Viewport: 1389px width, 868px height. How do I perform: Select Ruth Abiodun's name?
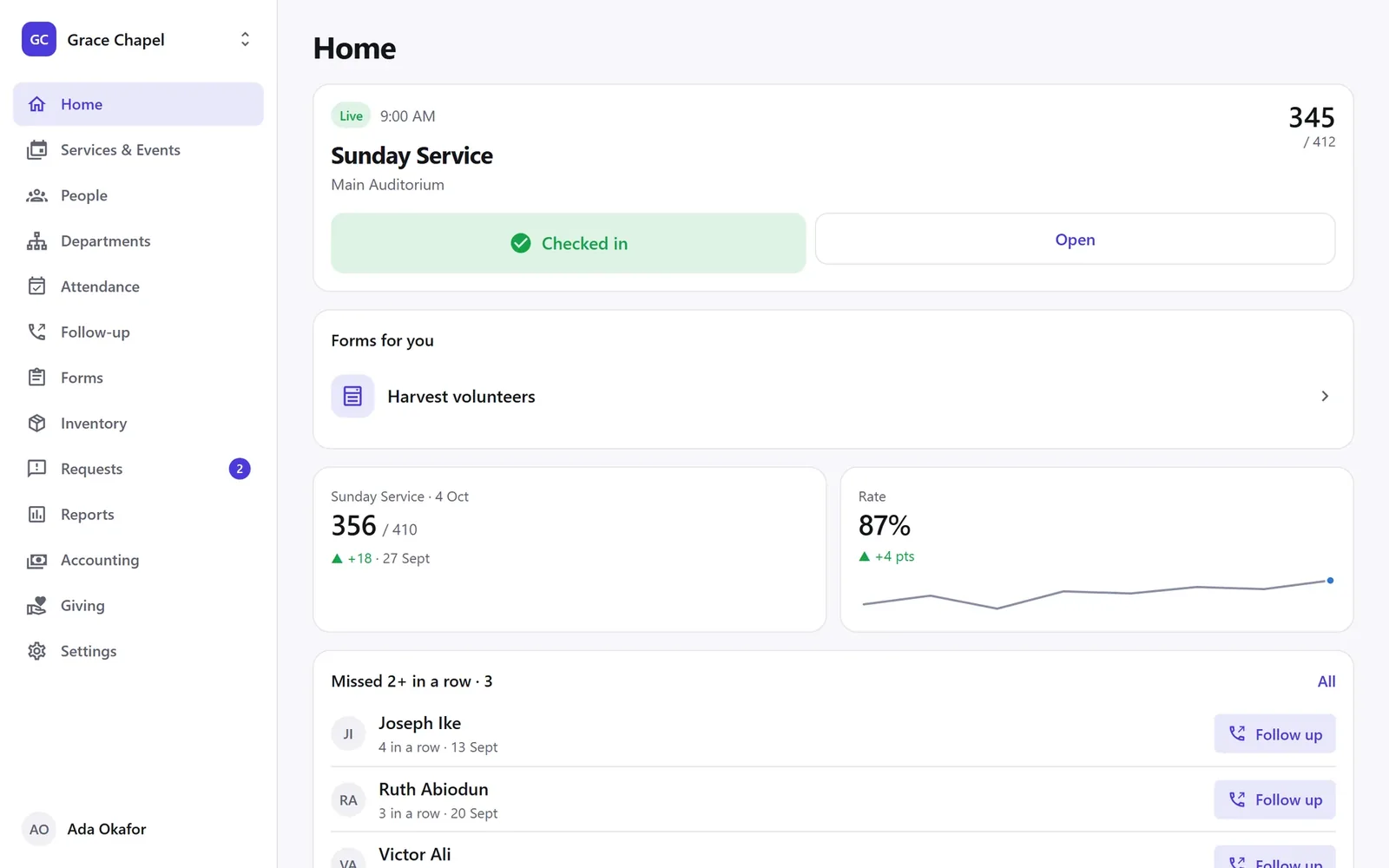coord(433,789)
